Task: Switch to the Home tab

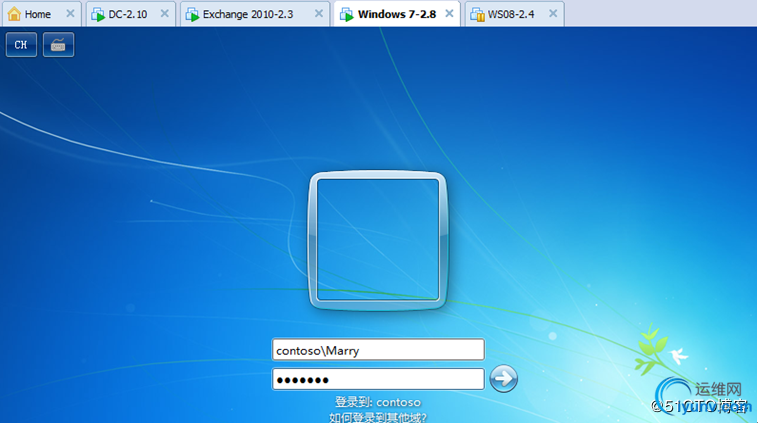Action: 41,14
